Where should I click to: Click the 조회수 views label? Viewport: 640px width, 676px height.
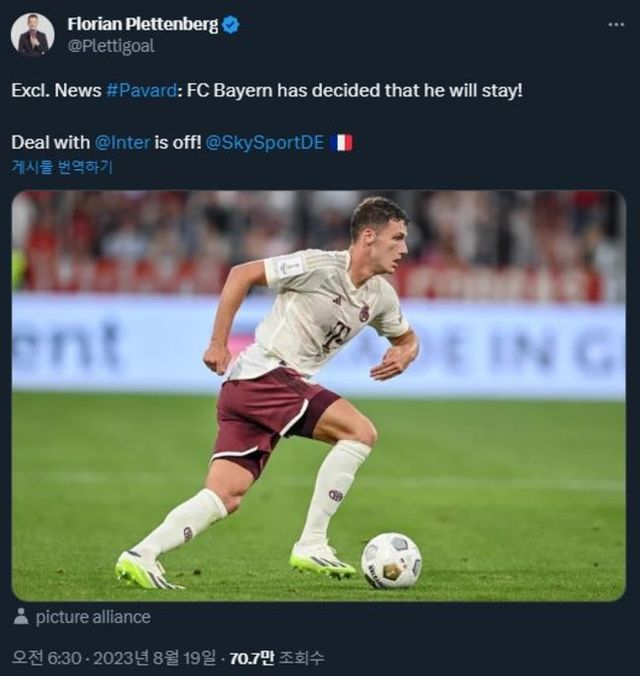[302, 658]
